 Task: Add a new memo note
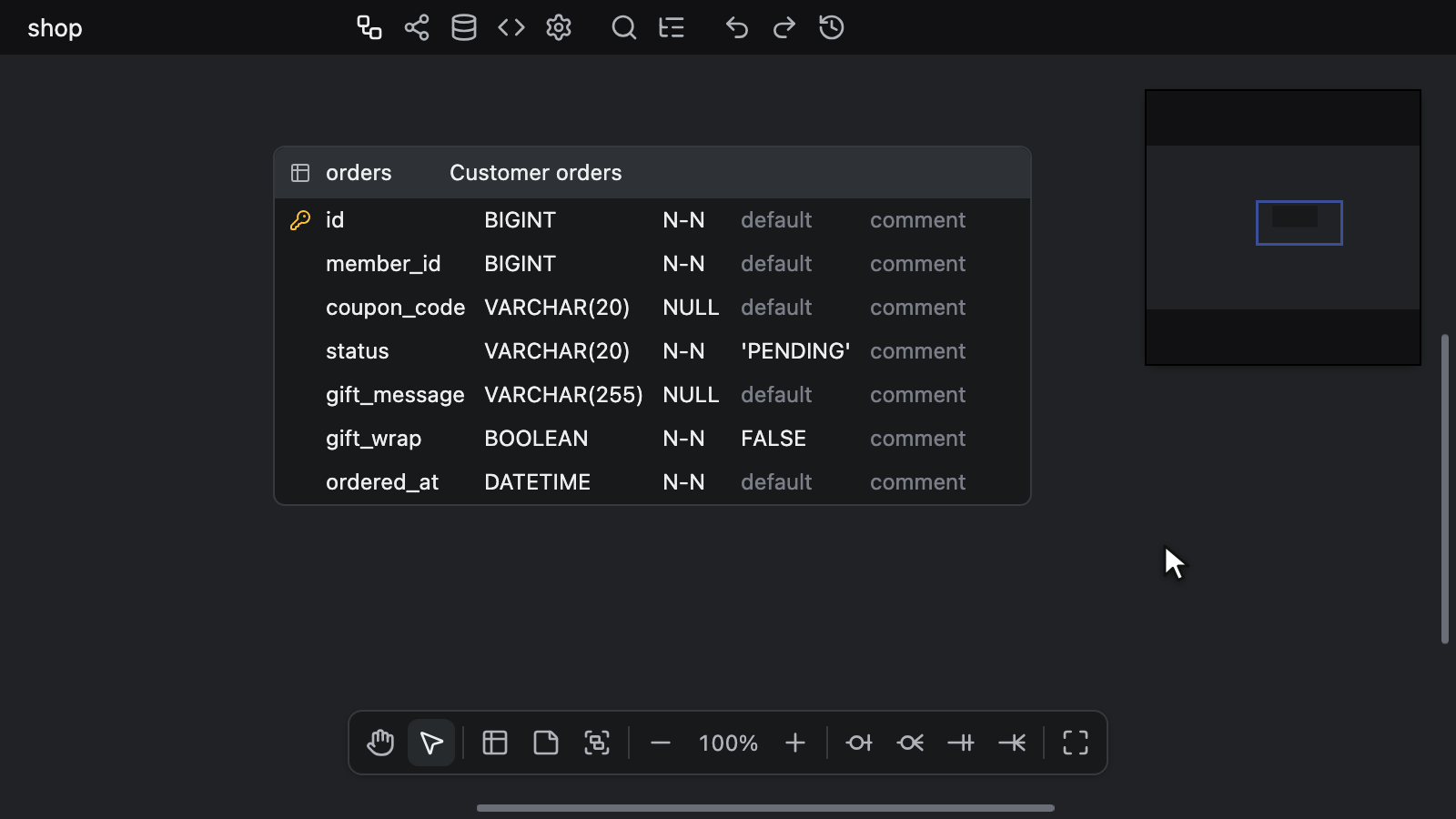(x=546, y=743)
